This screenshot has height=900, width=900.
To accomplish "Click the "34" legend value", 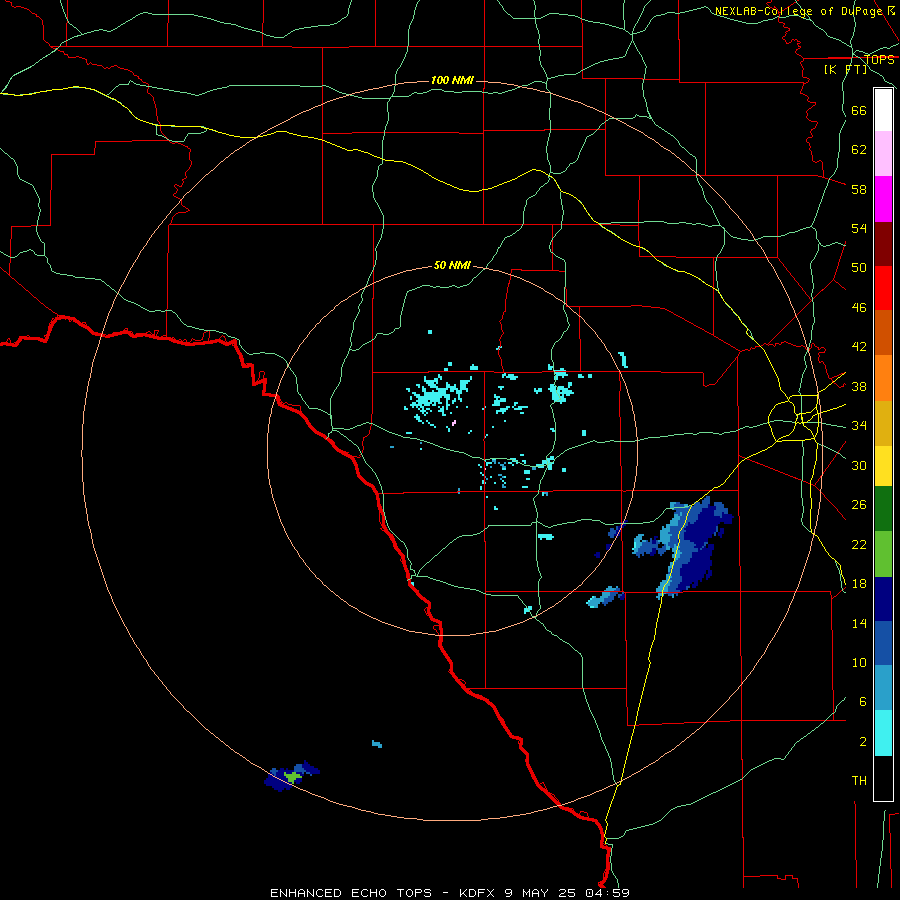I will click(859, 426).
